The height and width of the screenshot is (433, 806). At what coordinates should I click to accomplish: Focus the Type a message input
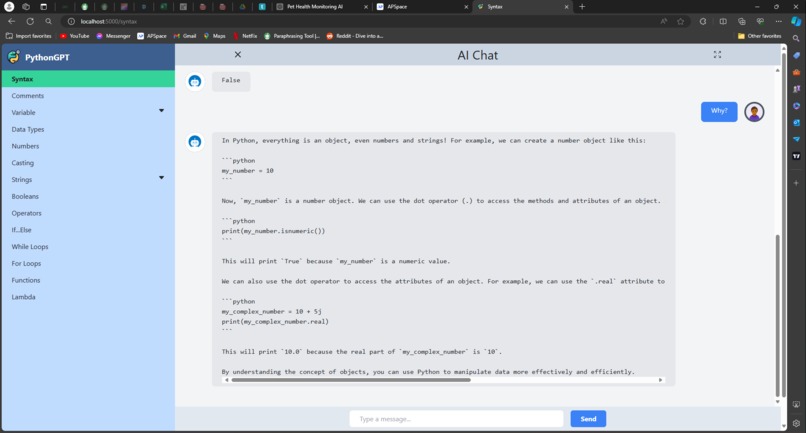(456, 419)
